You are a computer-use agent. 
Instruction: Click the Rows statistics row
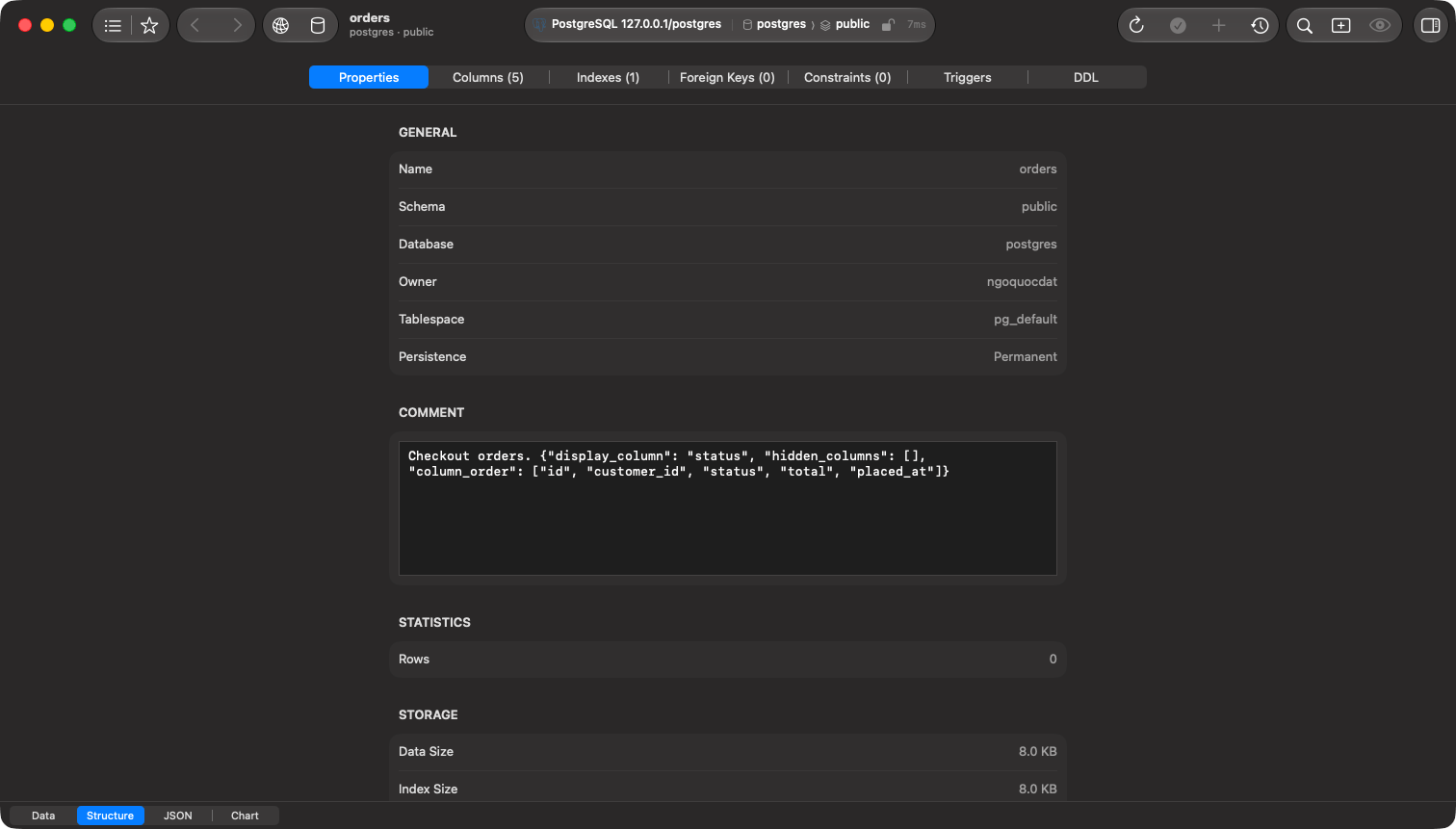coord(728,659)
